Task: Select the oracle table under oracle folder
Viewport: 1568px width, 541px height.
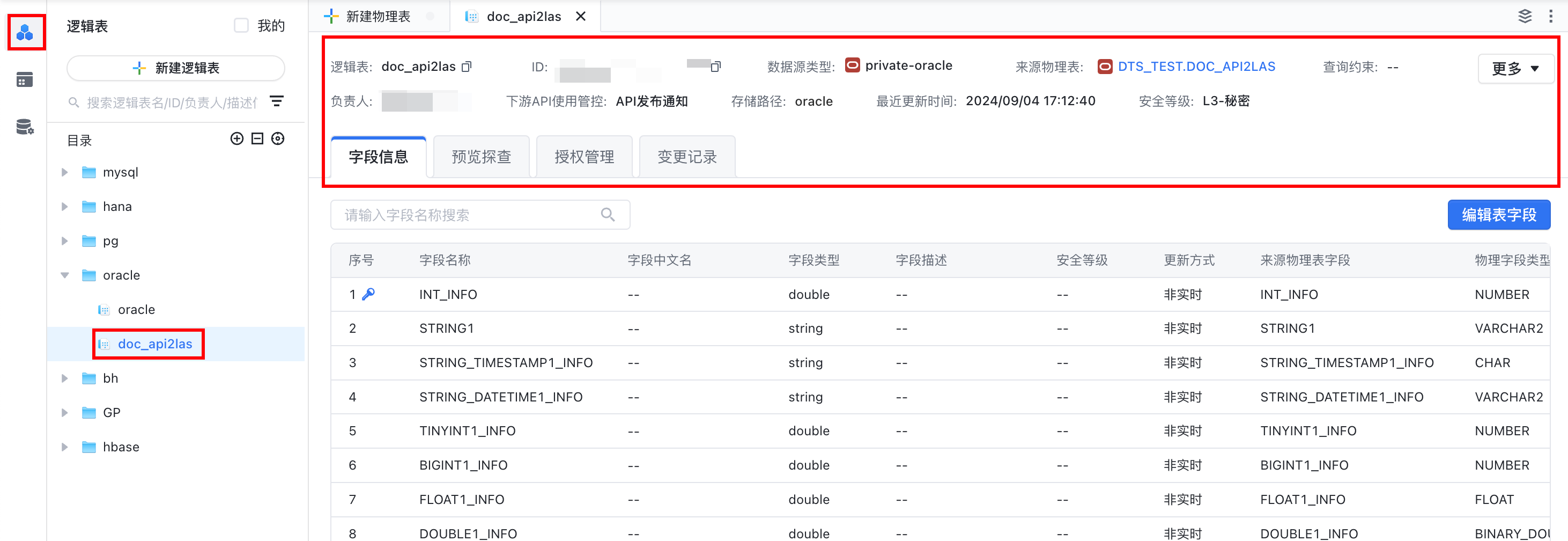Action: click(x=136, y=310)
